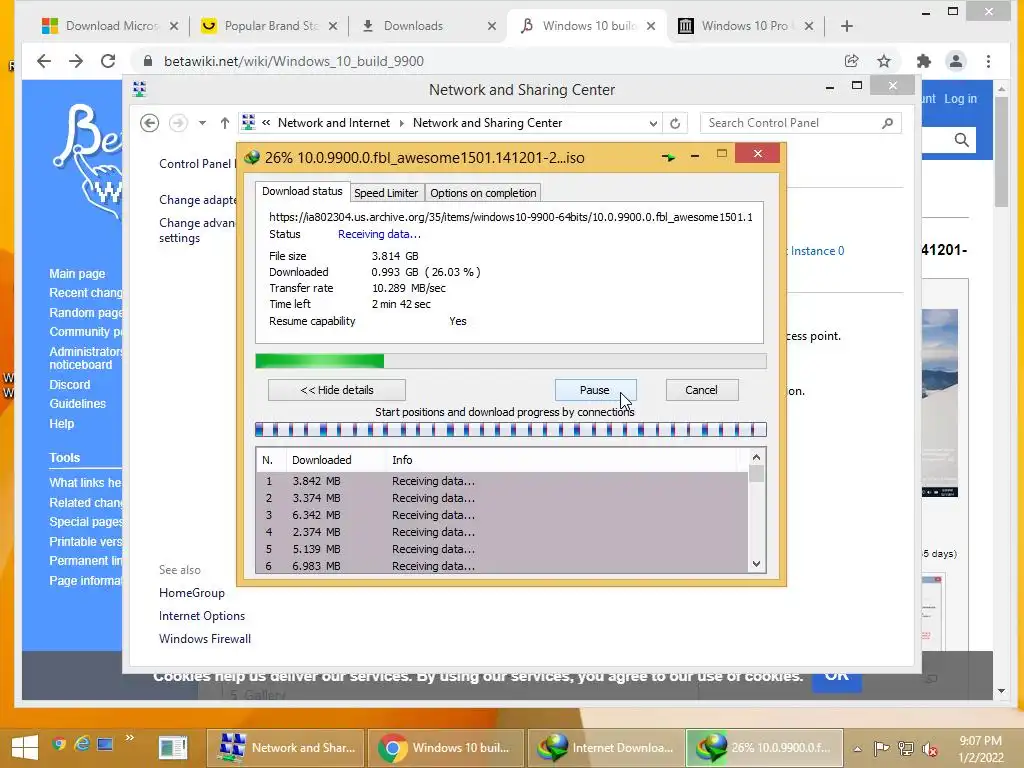
Task: Show hidden system tray icons
Action: tap(857, 748)
